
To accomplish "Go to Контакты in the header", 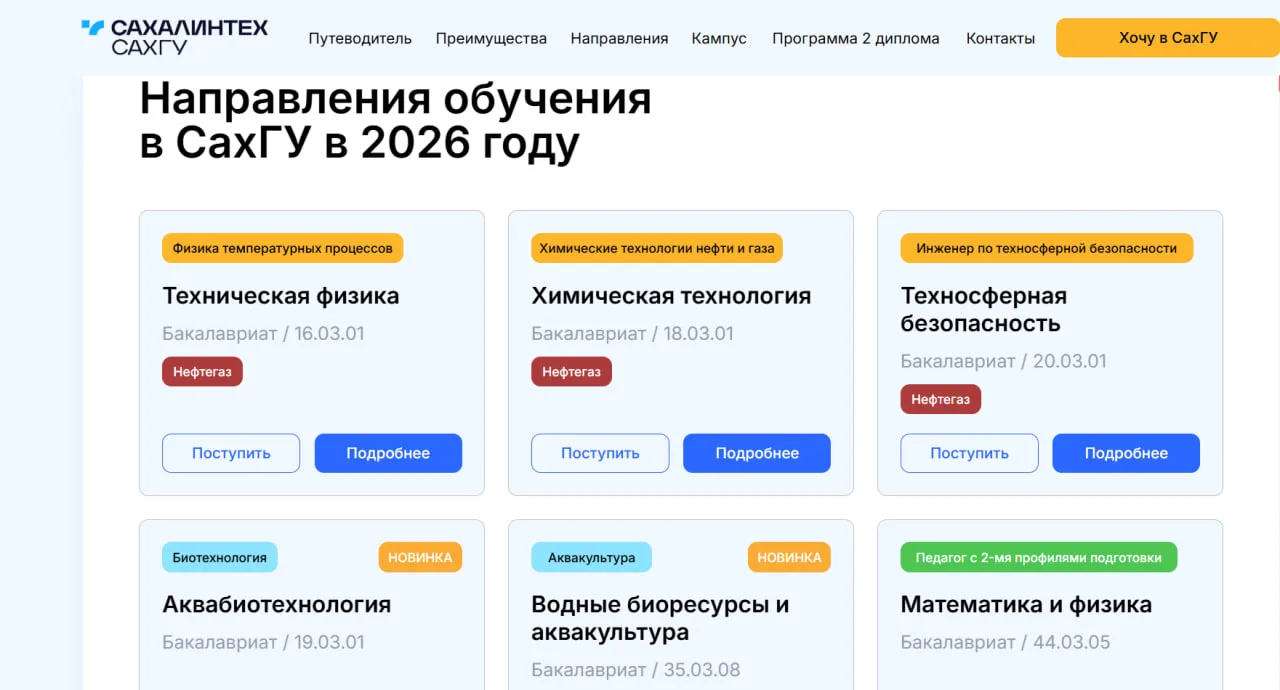I will 1000,38.
